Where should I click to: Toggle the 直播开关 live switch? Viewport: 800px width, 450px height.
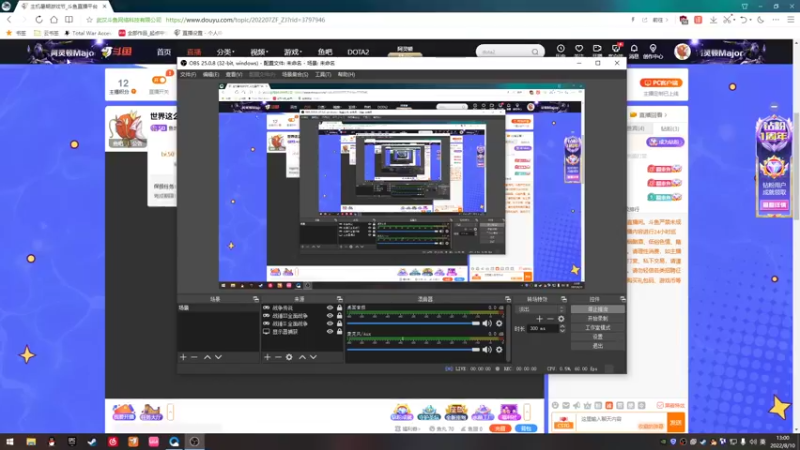tap(159, 80)
